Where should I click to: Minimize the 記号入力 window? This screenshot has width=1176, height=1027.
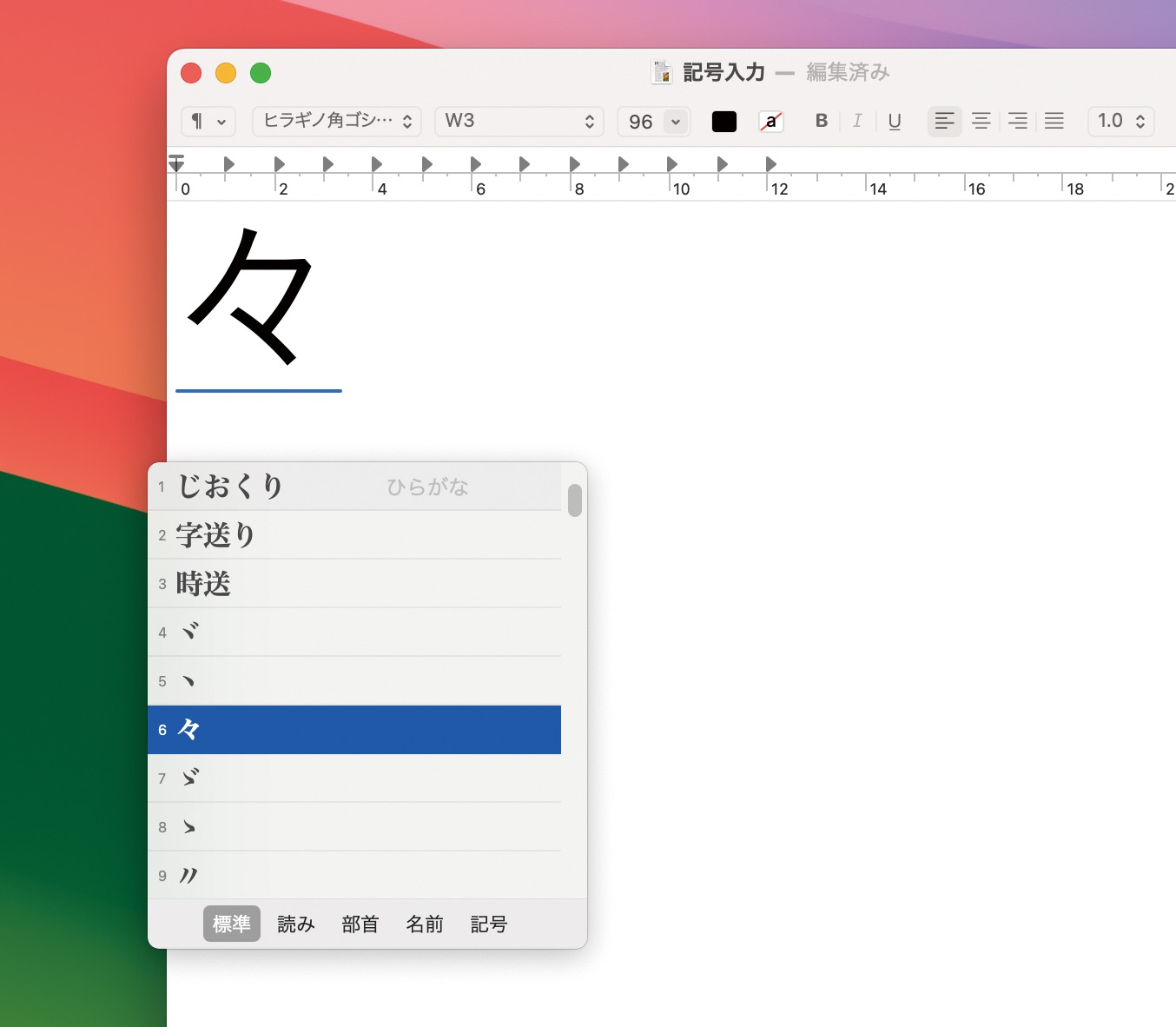tap(226, 73)
